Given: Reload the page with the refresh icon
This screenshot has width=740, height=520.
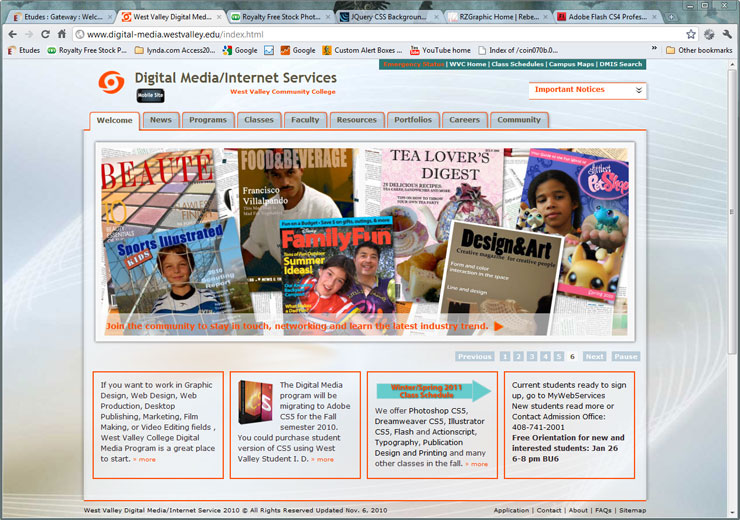Looking at the screenshot, I should pyautogui.click(x=45, y=34).
